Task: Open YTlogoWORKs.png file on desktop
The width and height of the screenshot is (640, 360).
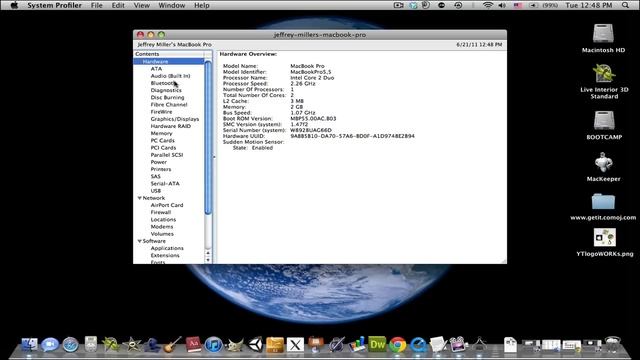Action: pyautogui.click(x=604, y=238)
